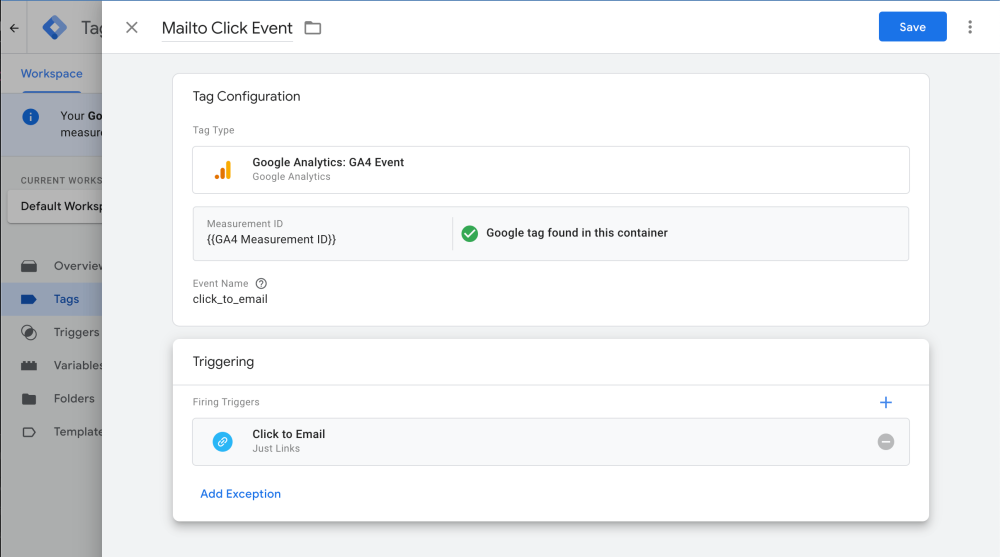Open the three-dot more options menu
The width and height of the screenshot is (1000, 557).
(x=969, y=27)
